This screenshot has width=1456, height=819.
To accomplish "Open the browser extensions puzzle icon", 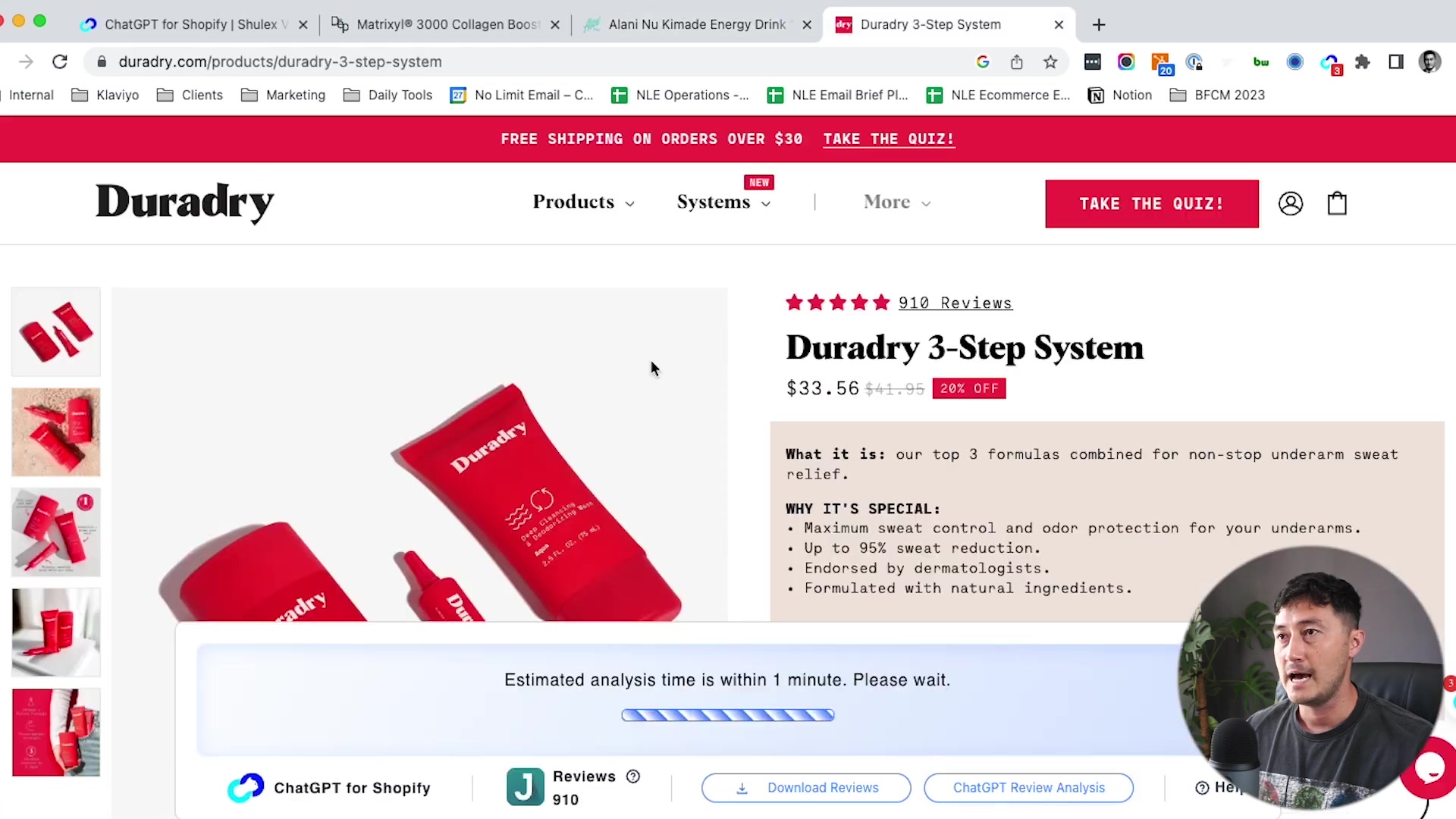I will [1363, 61].
